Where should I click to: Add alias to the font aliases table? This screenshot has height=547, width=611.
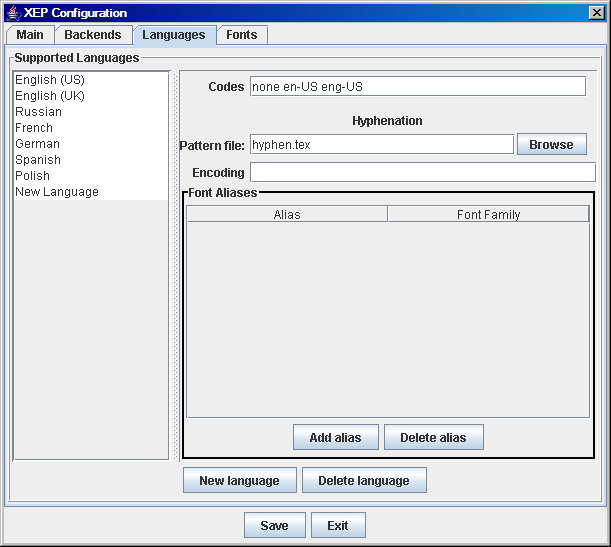tap(336, 438)
